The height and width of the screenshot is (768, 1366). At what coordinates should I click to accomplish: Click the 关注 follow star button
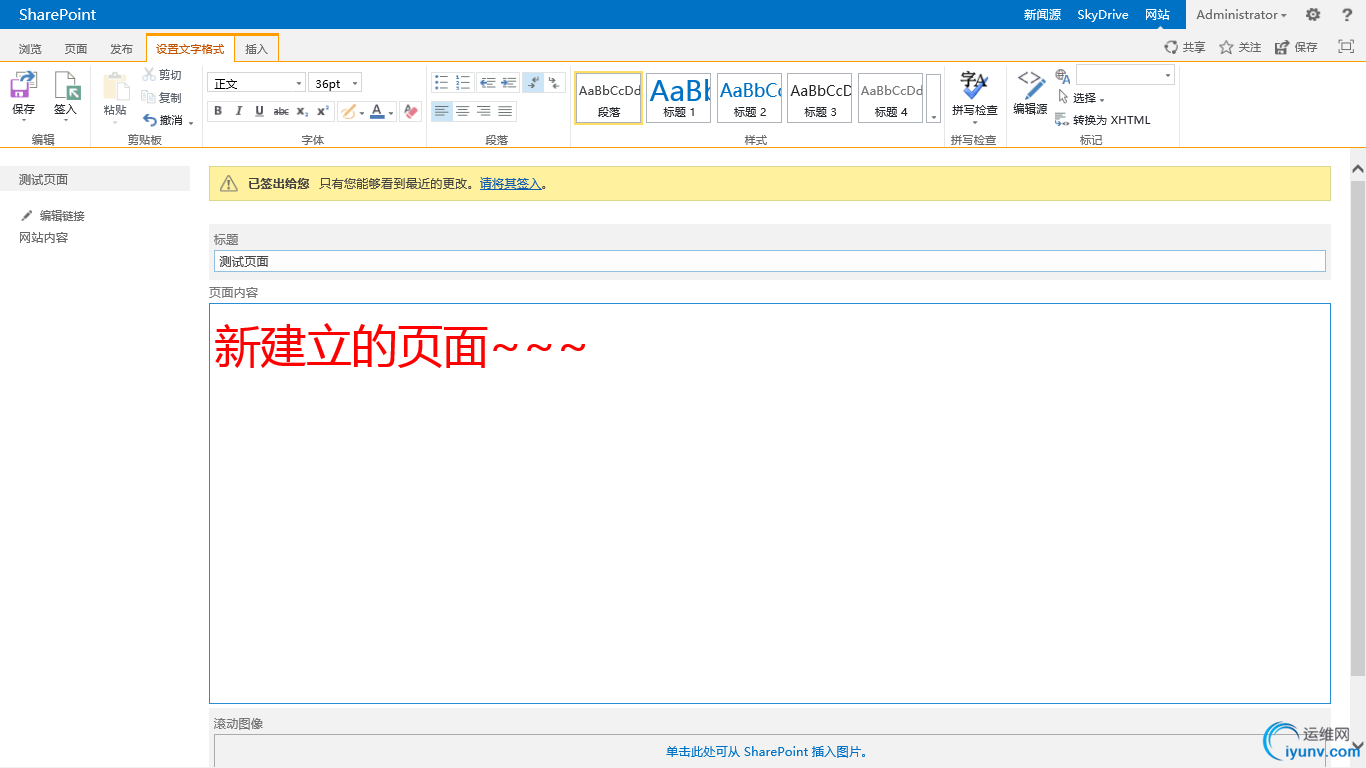[x=1240, y=47]
